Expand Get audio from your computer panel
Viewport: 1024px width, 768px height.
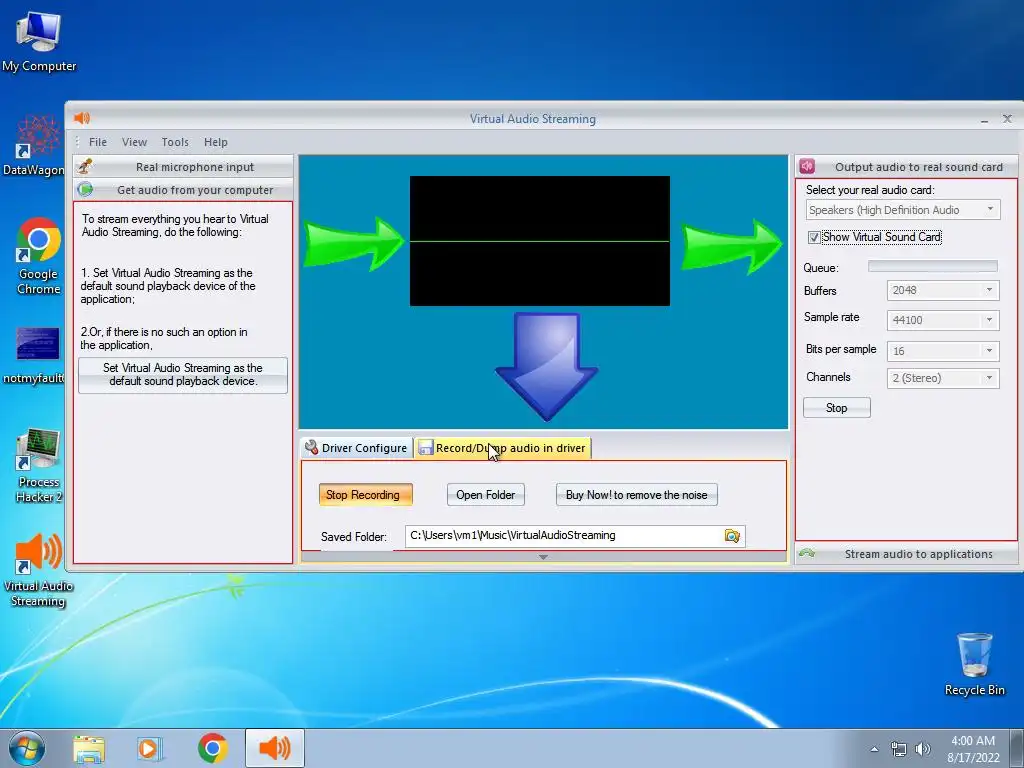pos(183,190)
